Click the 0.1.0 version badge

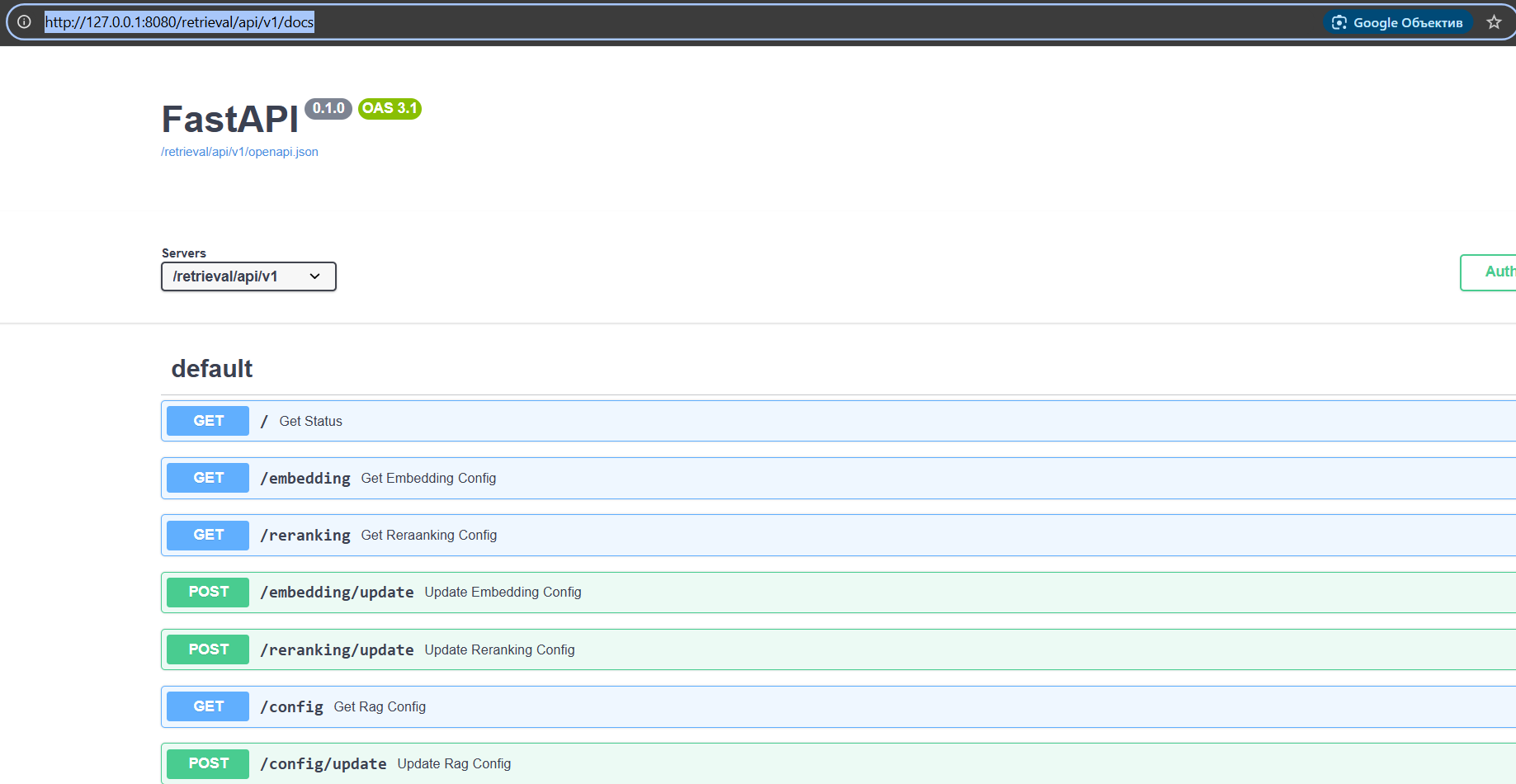tap(328, 109)
